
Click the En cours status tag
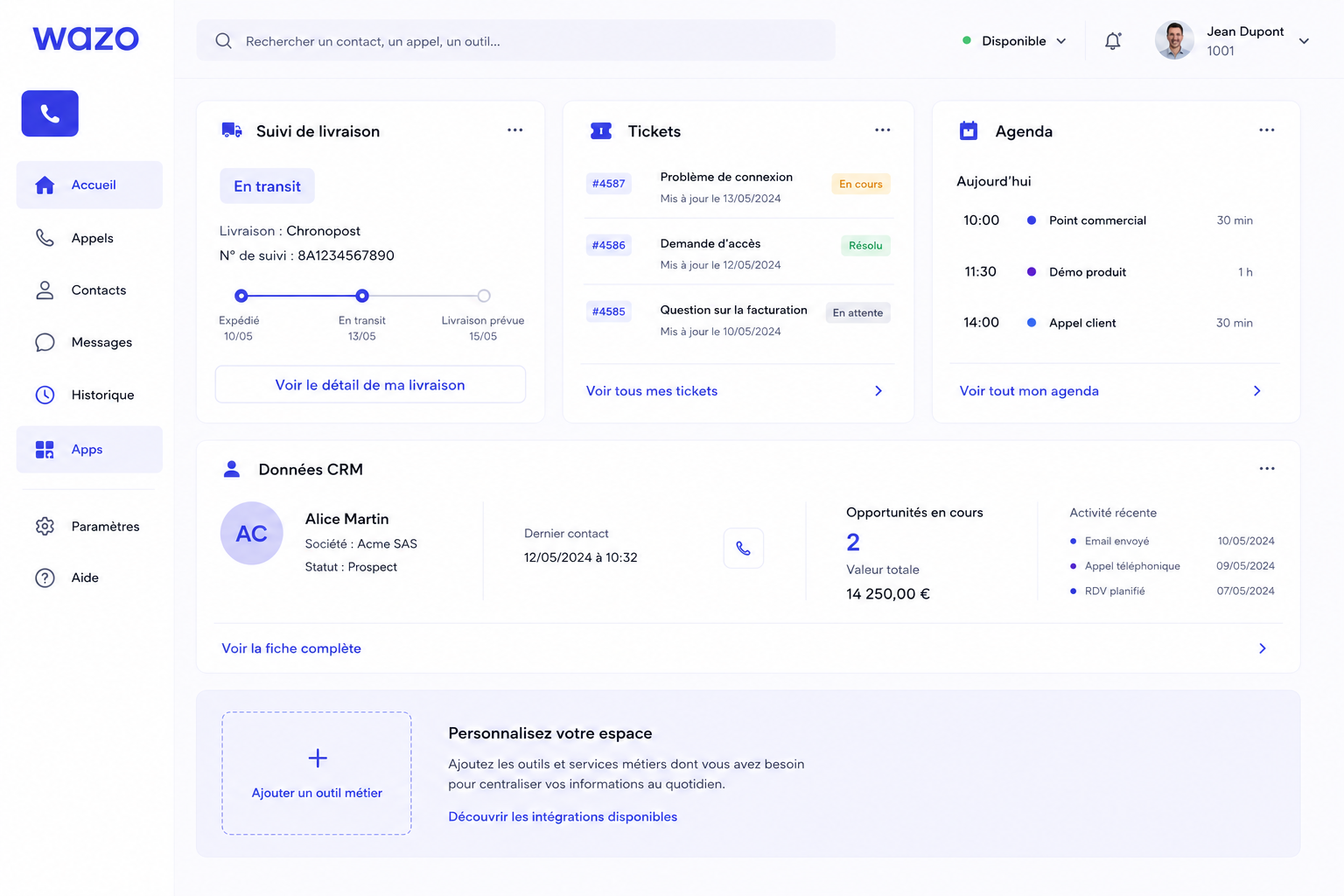tap(861, 184)
